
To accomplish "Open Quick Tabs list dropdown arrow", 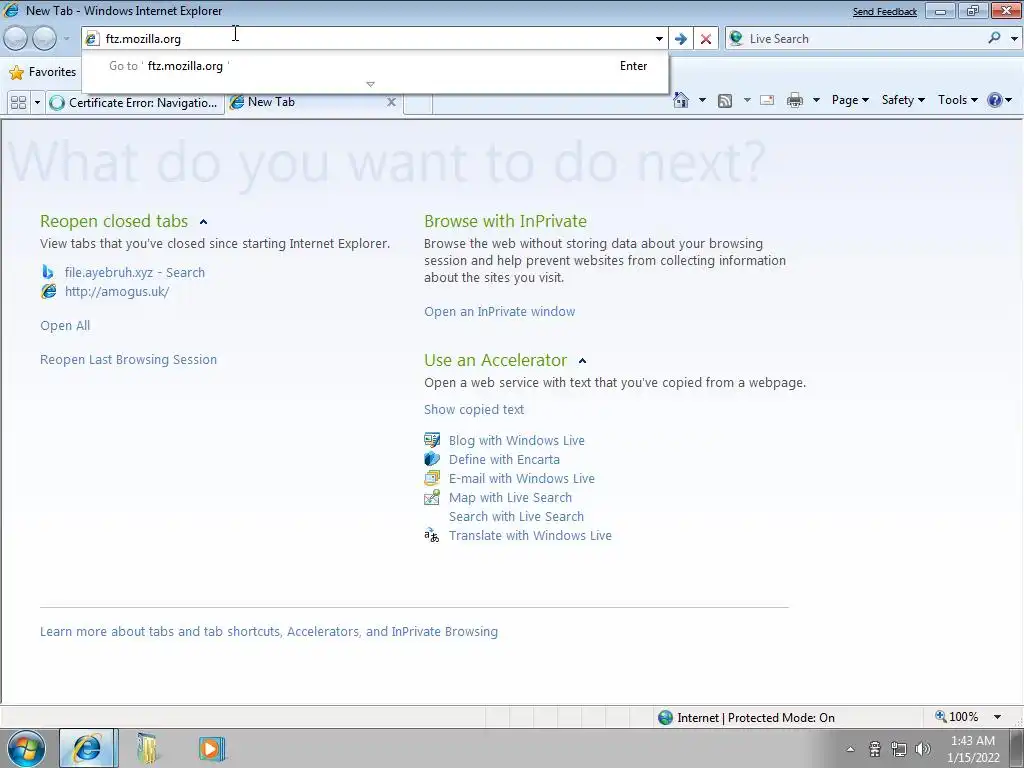I will pyautogui.click(x=37, y=103).
